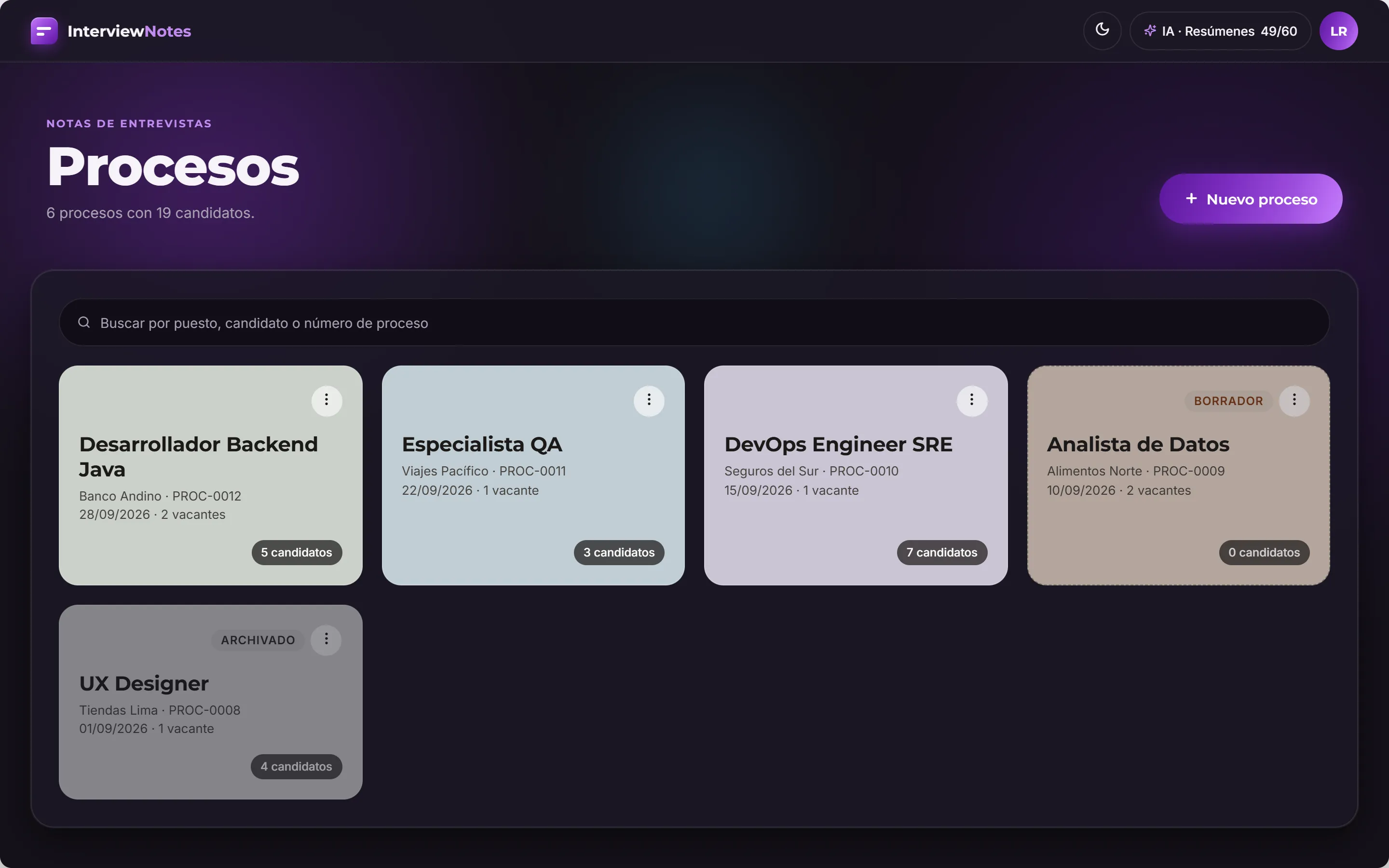Click 'Tiendas Lima · PROC-0008' text
The image size is (1389, 868).
click(160, 711)
